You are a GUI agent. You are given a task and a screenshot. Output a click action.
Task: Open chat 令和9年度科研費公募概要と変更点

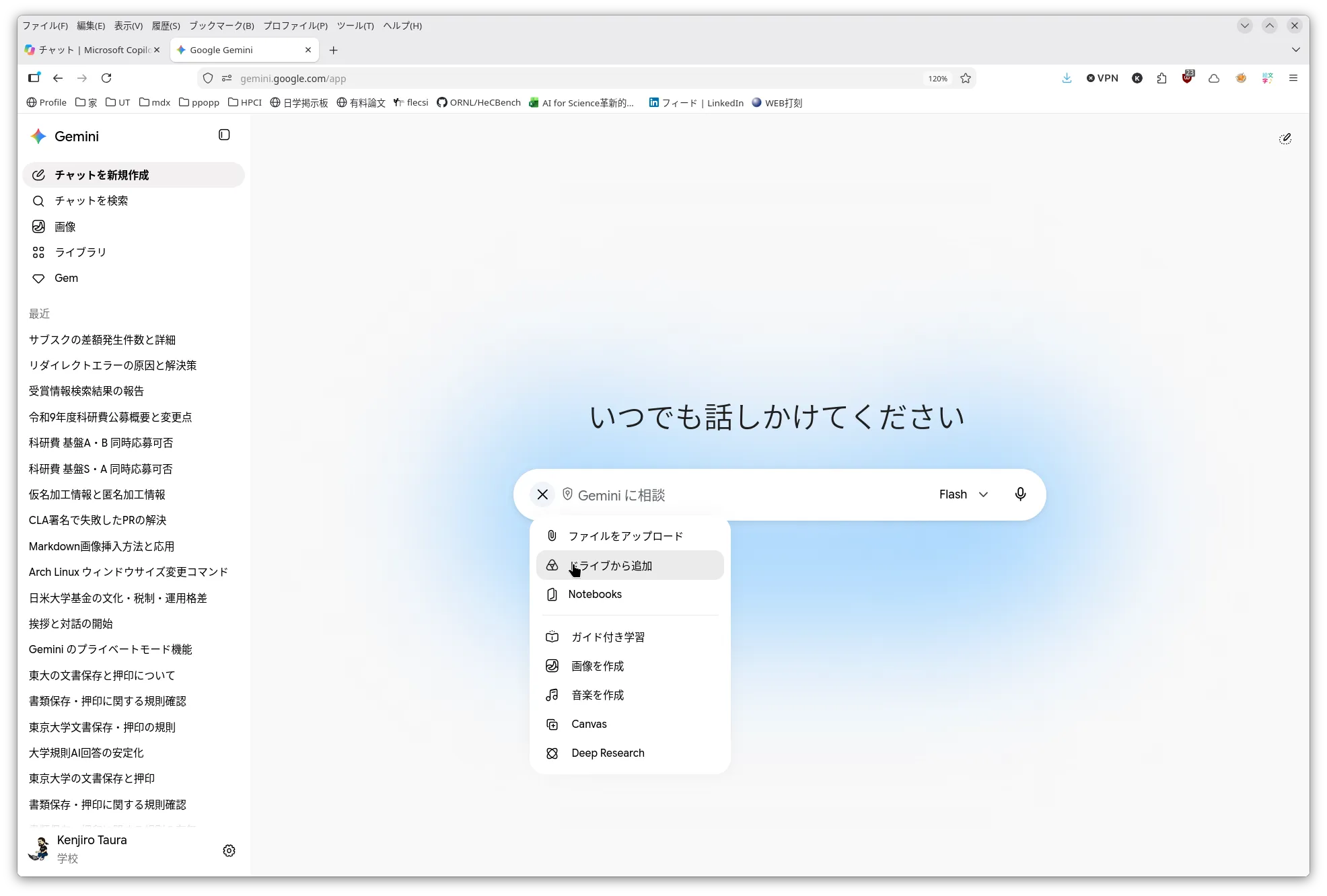[110, 417]
